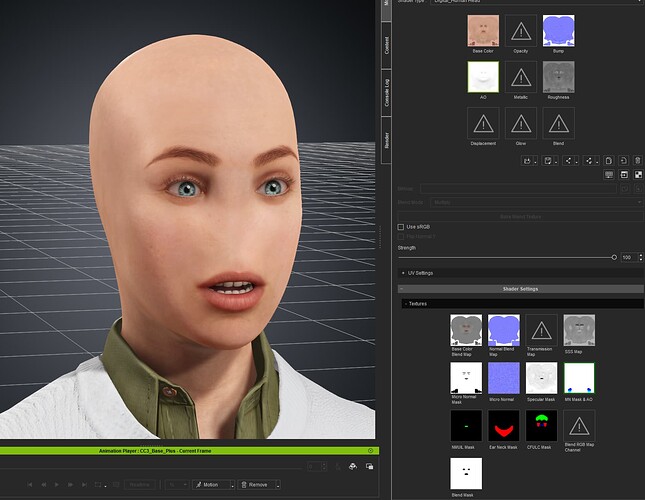Collapse the Textures subsection
This screenshot has height=500, width=645.
tap(522, 303)
